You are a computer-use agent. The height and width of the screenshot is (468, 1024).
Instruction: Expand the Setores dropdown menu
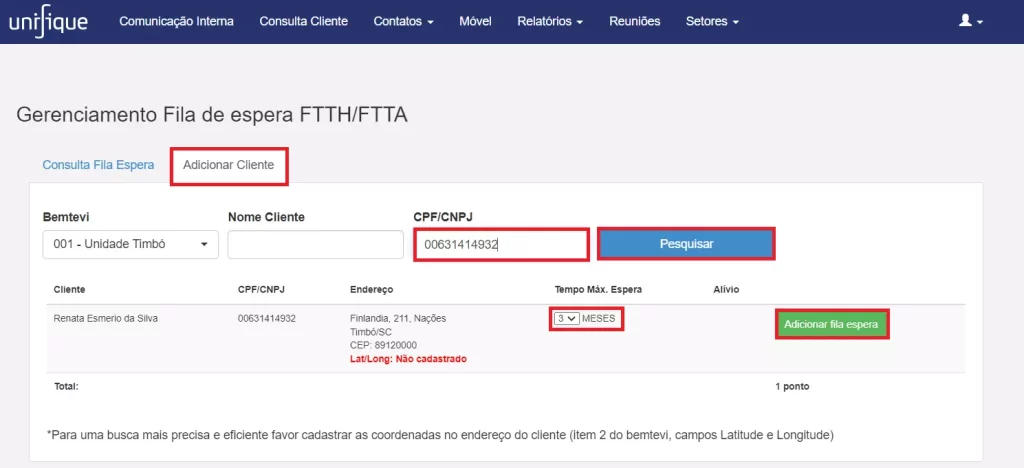coord(712,22)
